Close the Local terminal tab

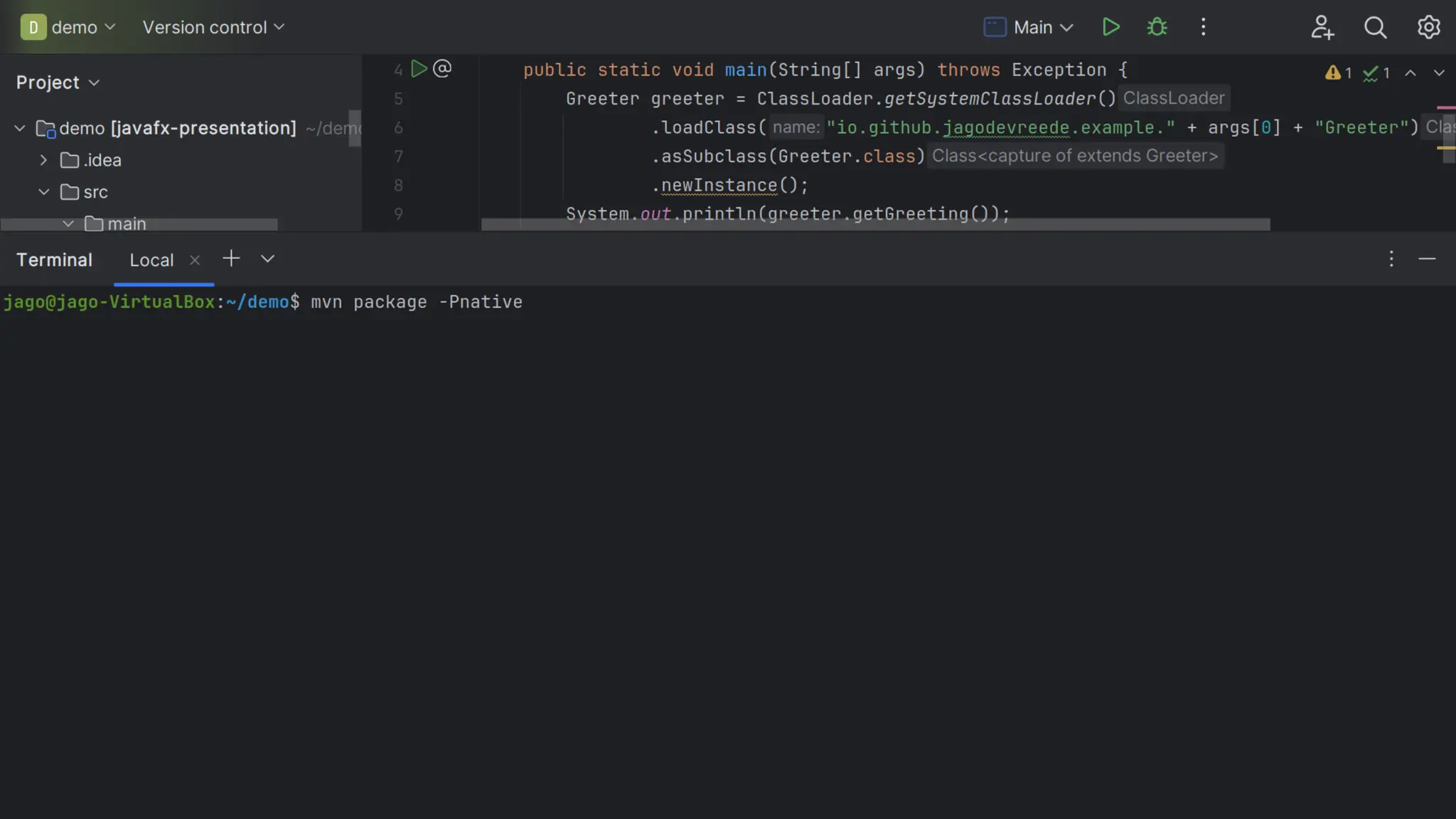click(195, 260)
